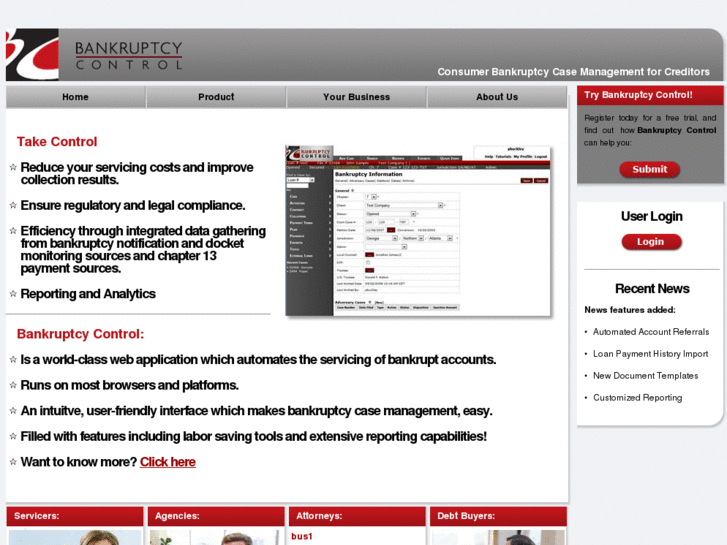The image size is (727, 545).
Task: Click the Servicers section header
Action: point(75,516)
